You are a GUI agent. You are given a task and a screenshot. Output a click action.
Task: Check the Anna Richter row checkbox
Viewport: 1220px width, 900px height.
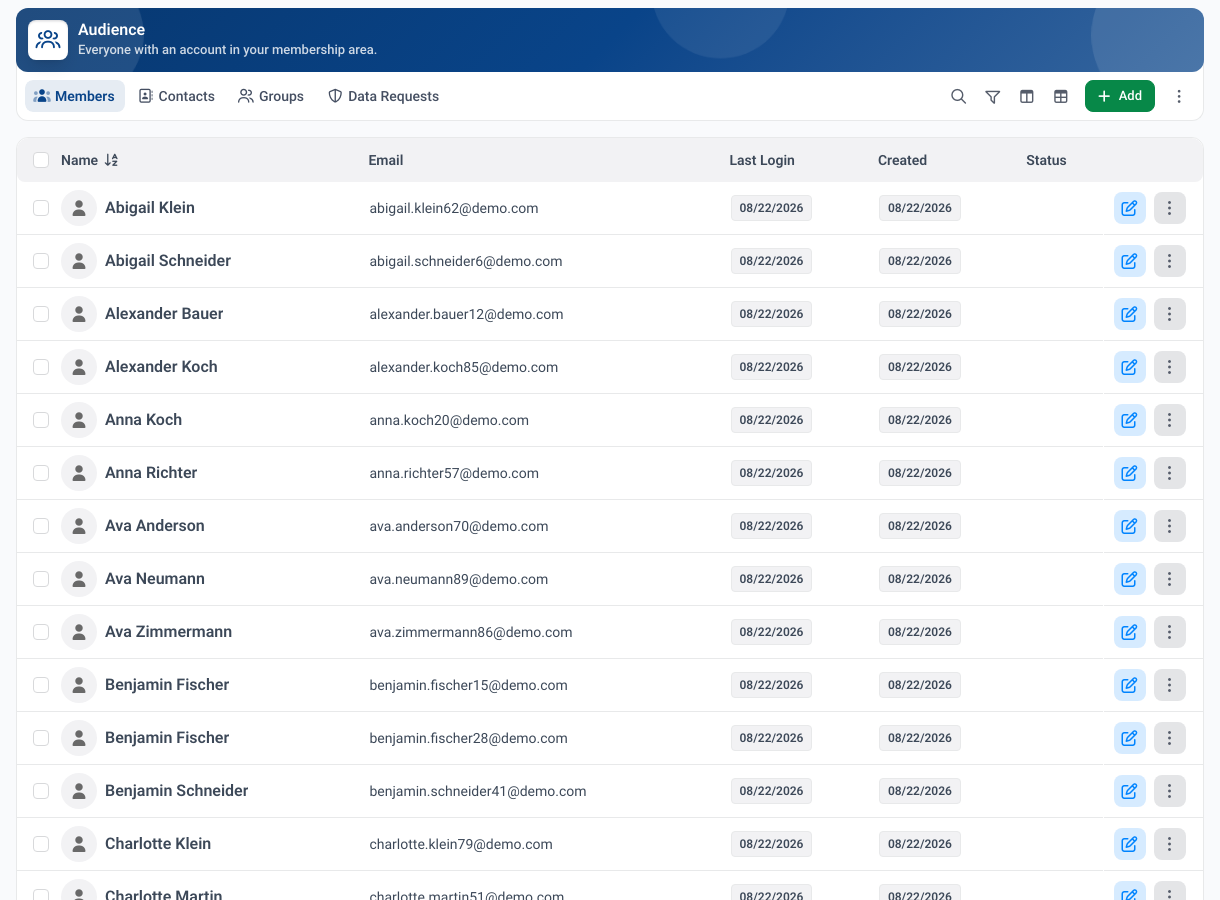click(x=41, y=473)
